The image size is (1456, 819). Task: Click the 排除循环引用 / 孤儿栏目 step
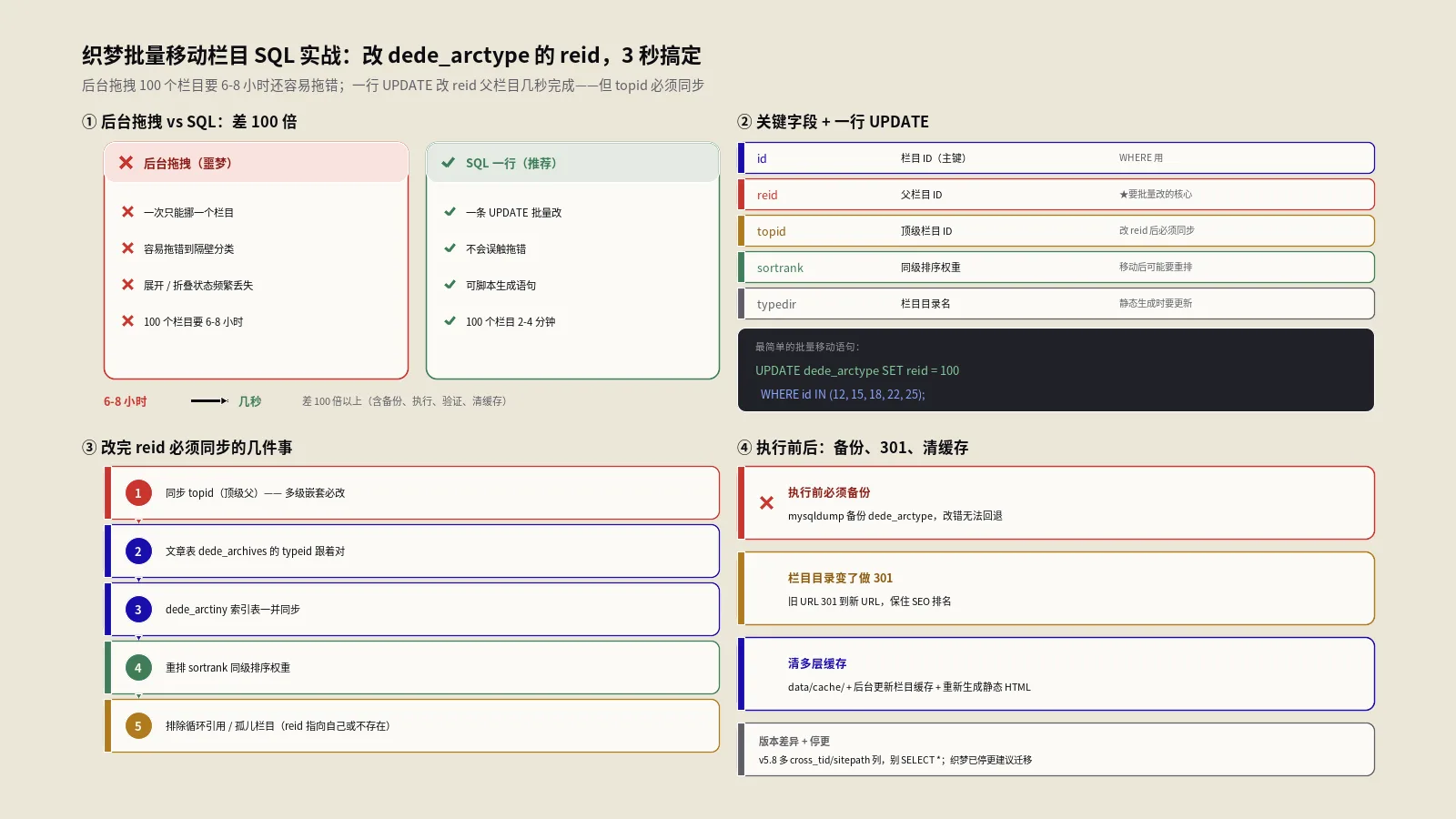point(278,726)
